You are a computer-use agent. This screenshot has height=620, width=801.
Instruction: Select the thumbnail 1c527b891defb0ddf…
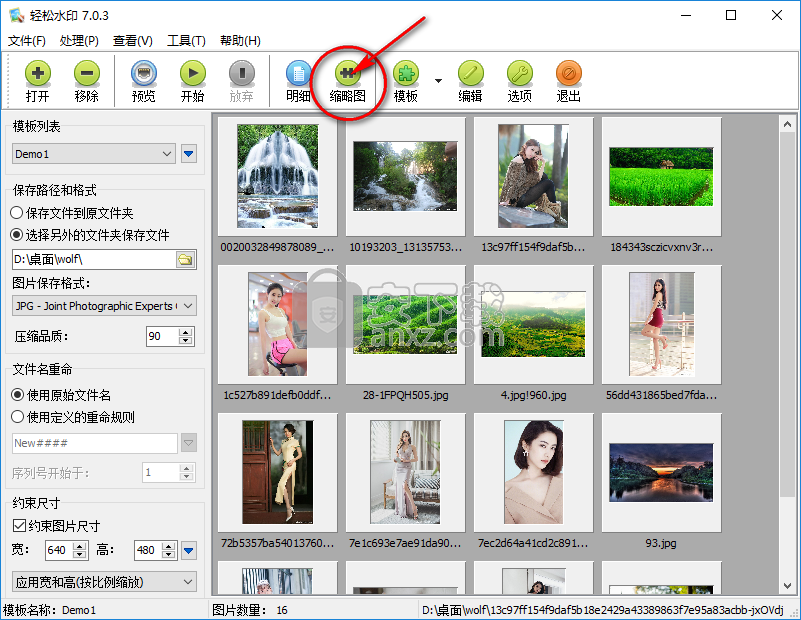click(x=277, y=324)
